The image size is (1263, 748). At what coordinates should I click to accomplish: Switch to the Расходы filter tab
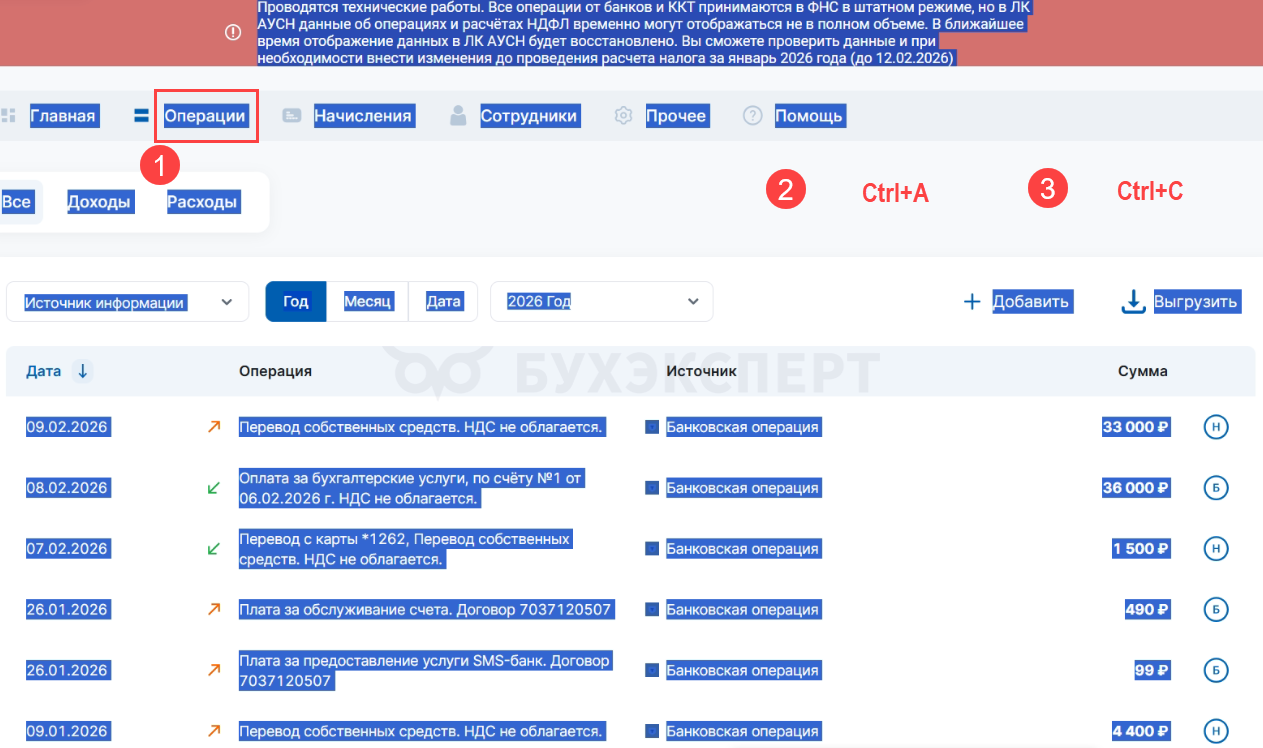point(203,202)
